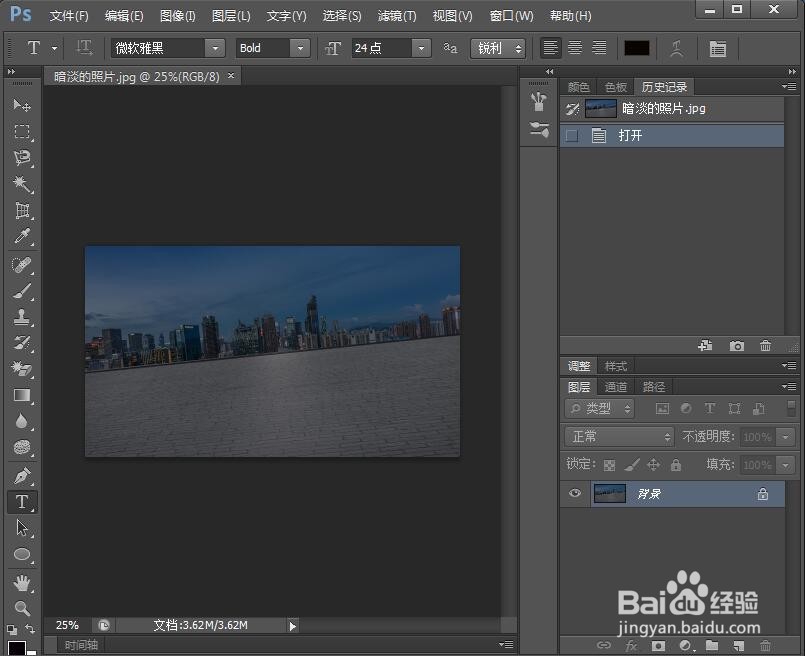The image size is (805, 656).
Task: Toggle lock all padlock icon
Action: coord(676,465)
